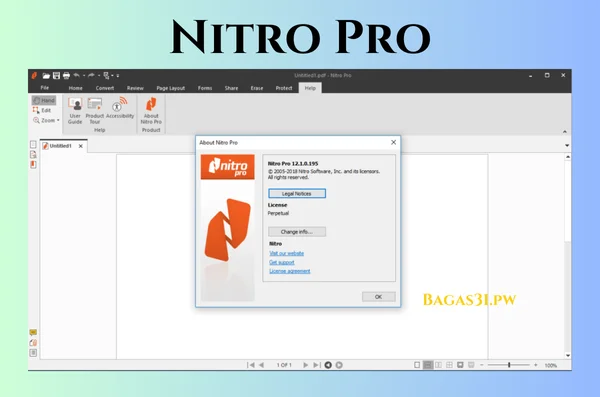
Task: Switch to Facing continuous view
Action: coord(449,365)
